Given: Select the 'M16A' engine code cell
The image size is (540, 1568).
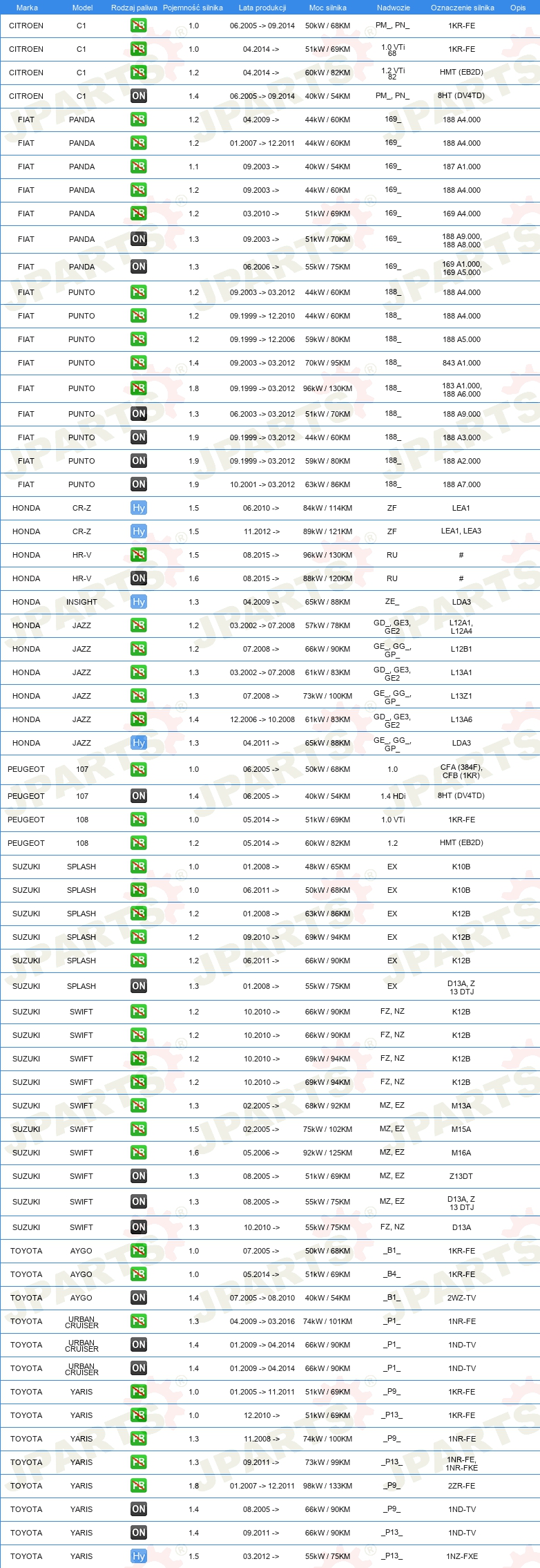Looking at the screenshot, I should (461, 1153).
